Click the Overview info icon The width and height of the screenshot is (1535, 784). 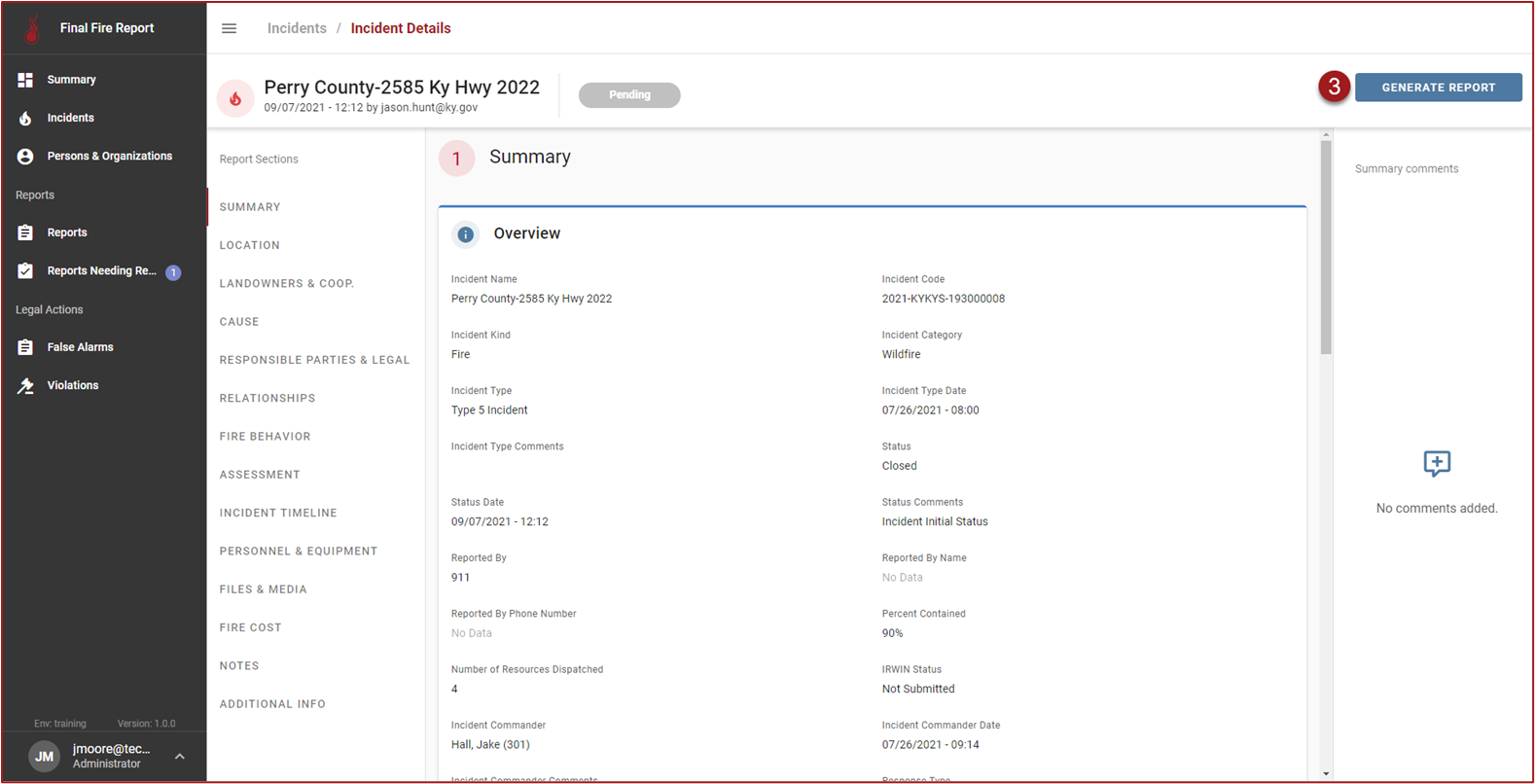click(465, 234)
